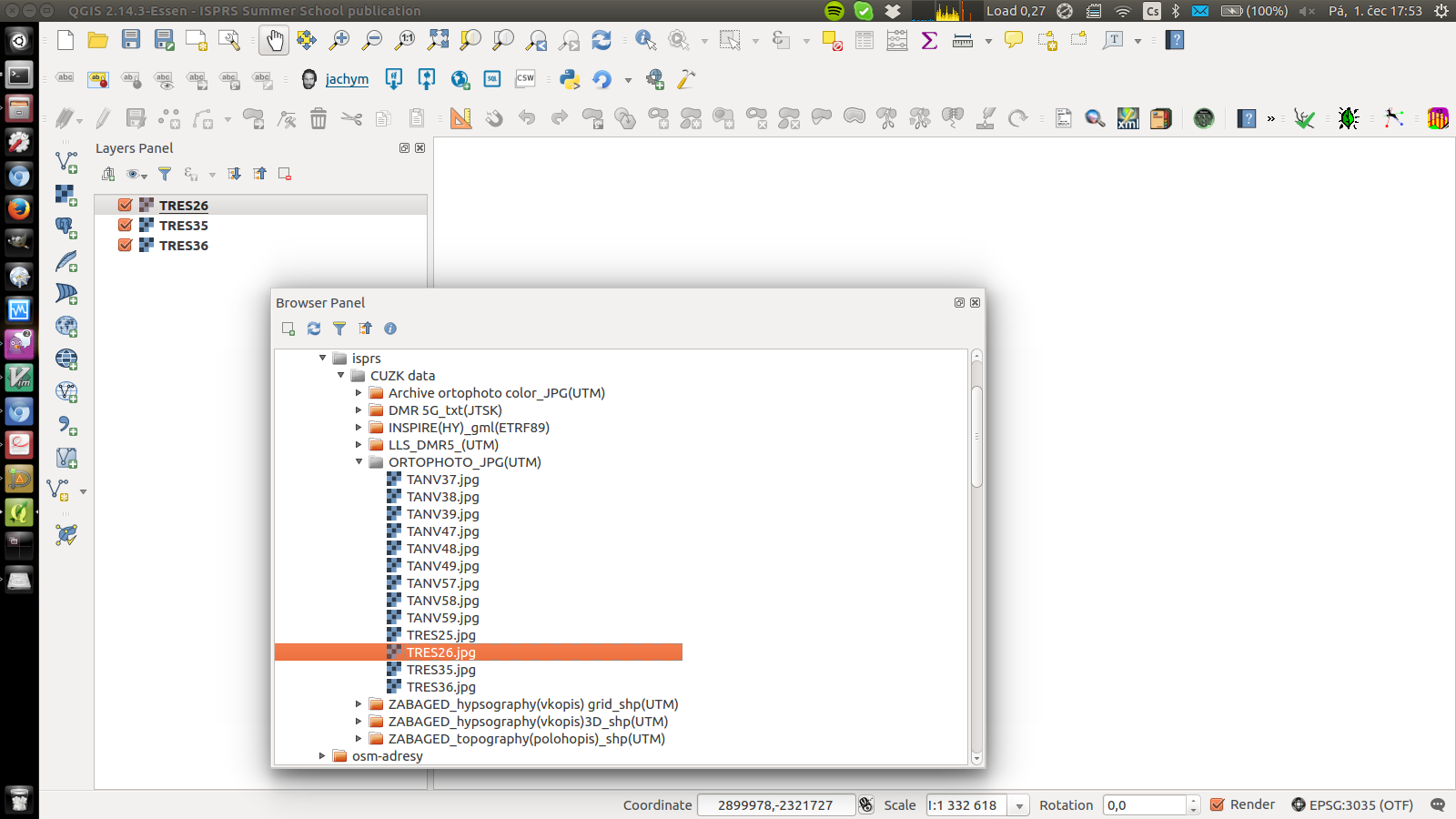The image size is (1456, 819).
Task: Select the Pan Map hand tool
Action: [x=274, y=40]
